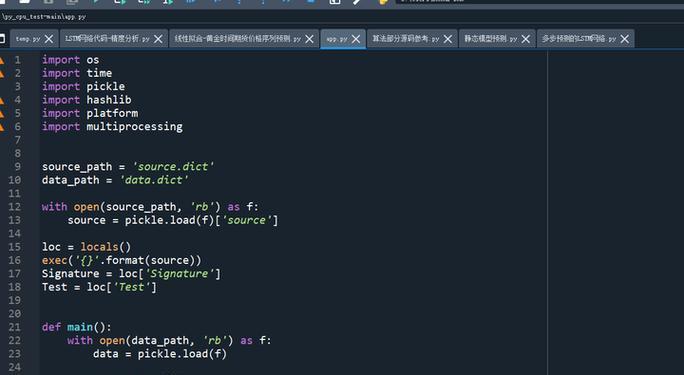Click line number 3 in the gutter
This screenshot has width=684, height=375.
(x=17, y=86)
